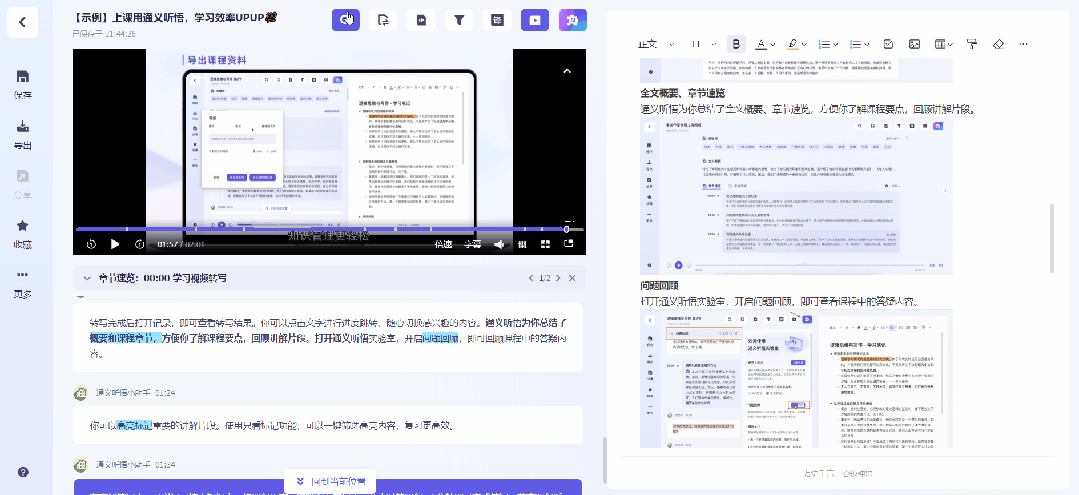Click the '回到当前位置' return button
Image resolution: width=1079 pixels, height=495 pixels.
(x=330, y=481)
